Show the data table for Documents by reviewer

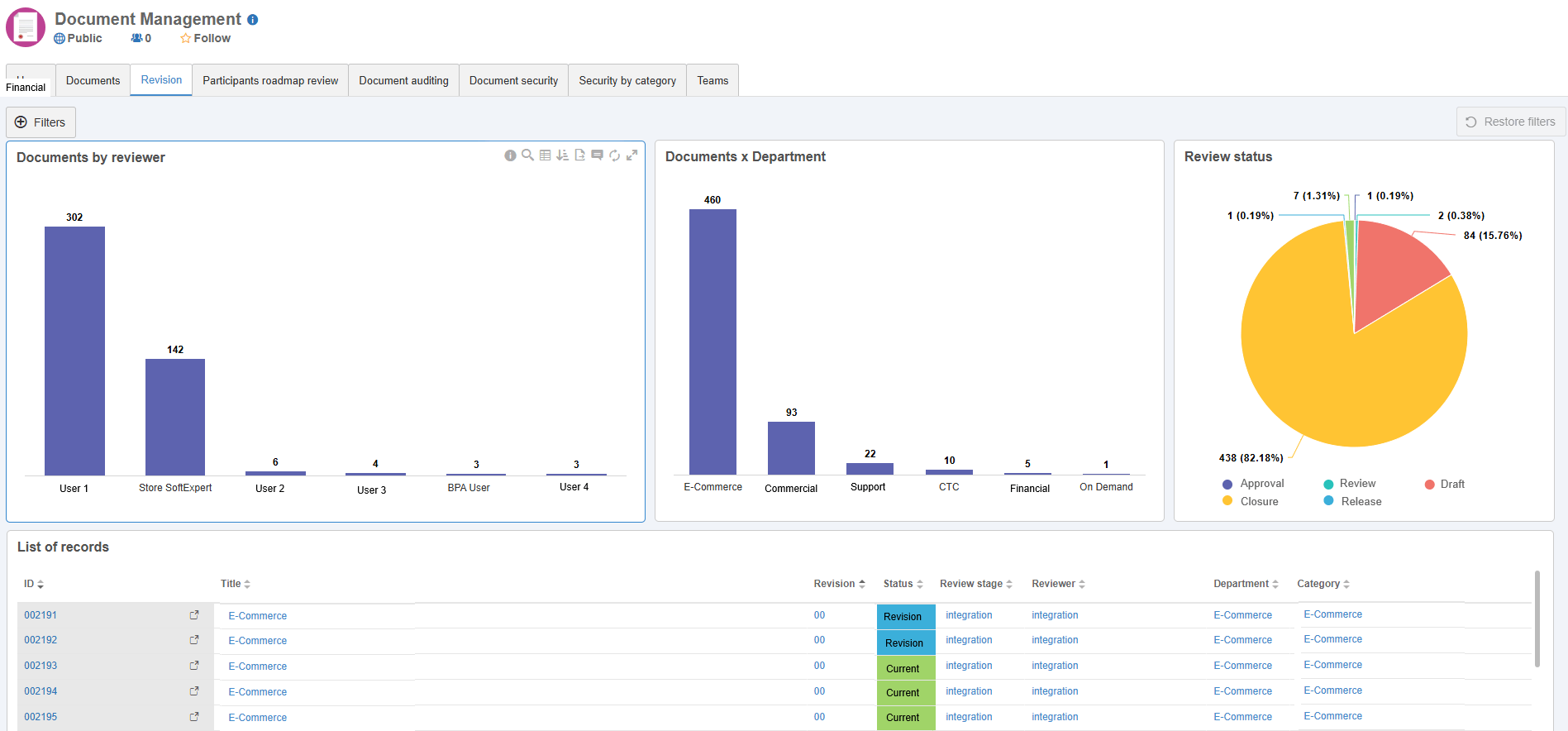(546, 155)
